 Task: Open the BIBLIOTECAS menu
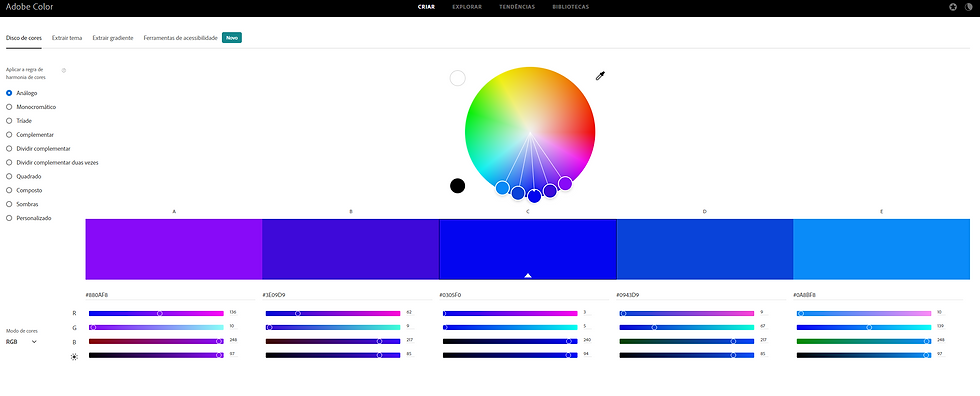point(571,7)
